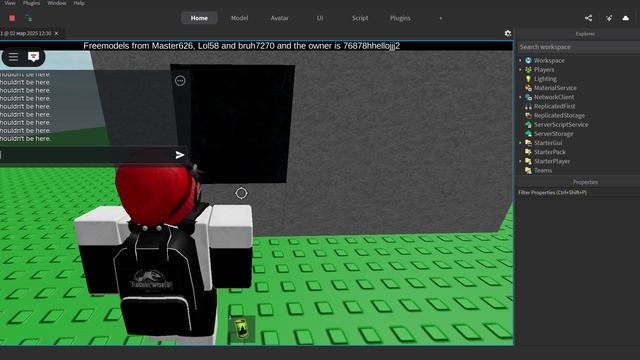Click the StarterPlayer icon
Screen dimensions: 640x360
(x=528, y=161)
